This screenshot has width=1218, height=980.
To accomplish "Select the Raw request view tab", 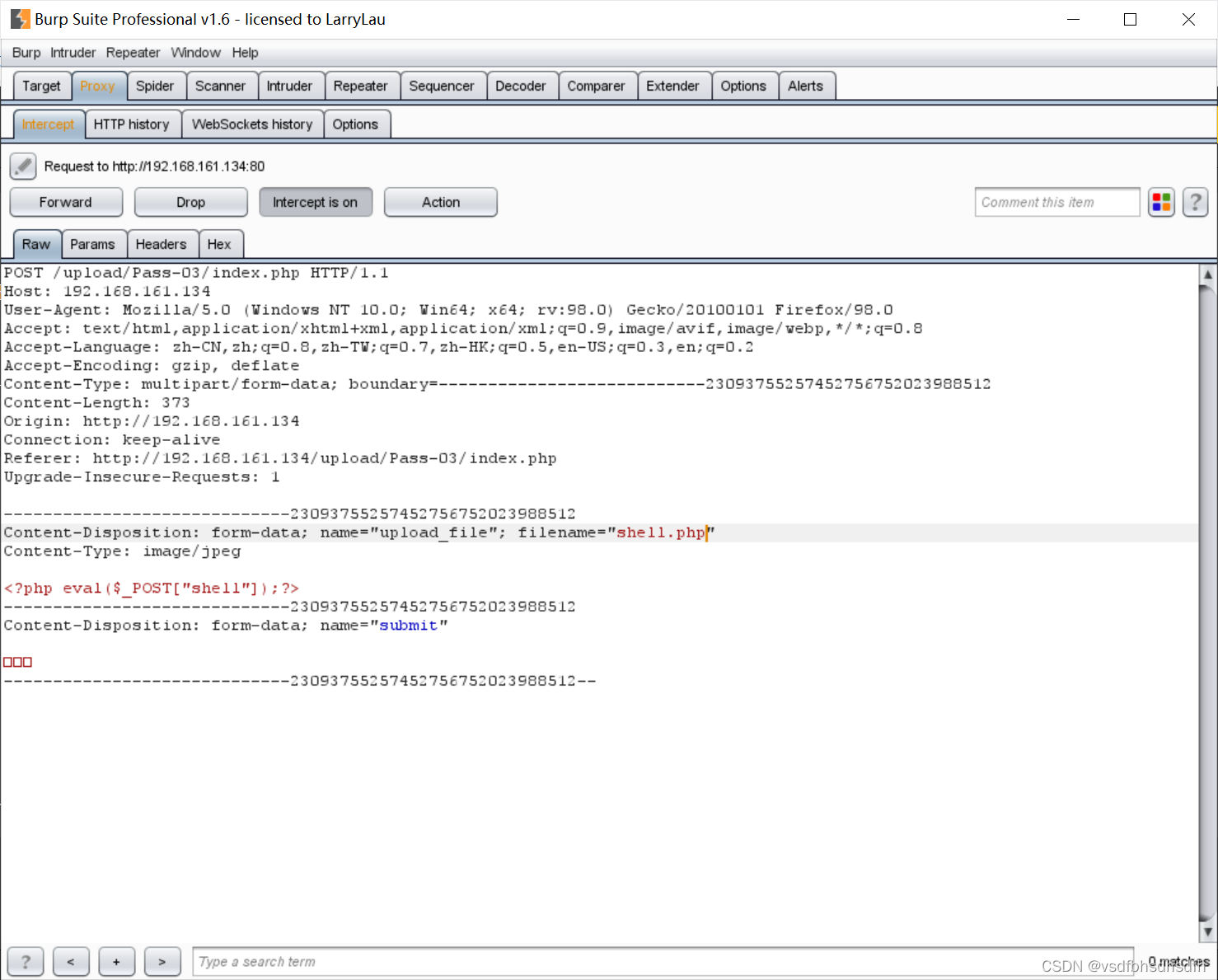I will (36, 244).
